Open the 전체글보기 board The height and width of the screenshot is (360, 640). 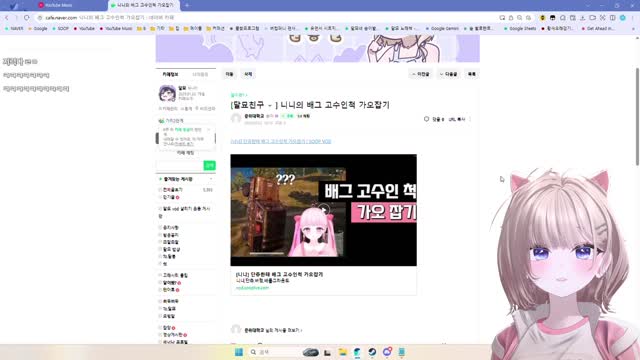click(x=173, y=190)
